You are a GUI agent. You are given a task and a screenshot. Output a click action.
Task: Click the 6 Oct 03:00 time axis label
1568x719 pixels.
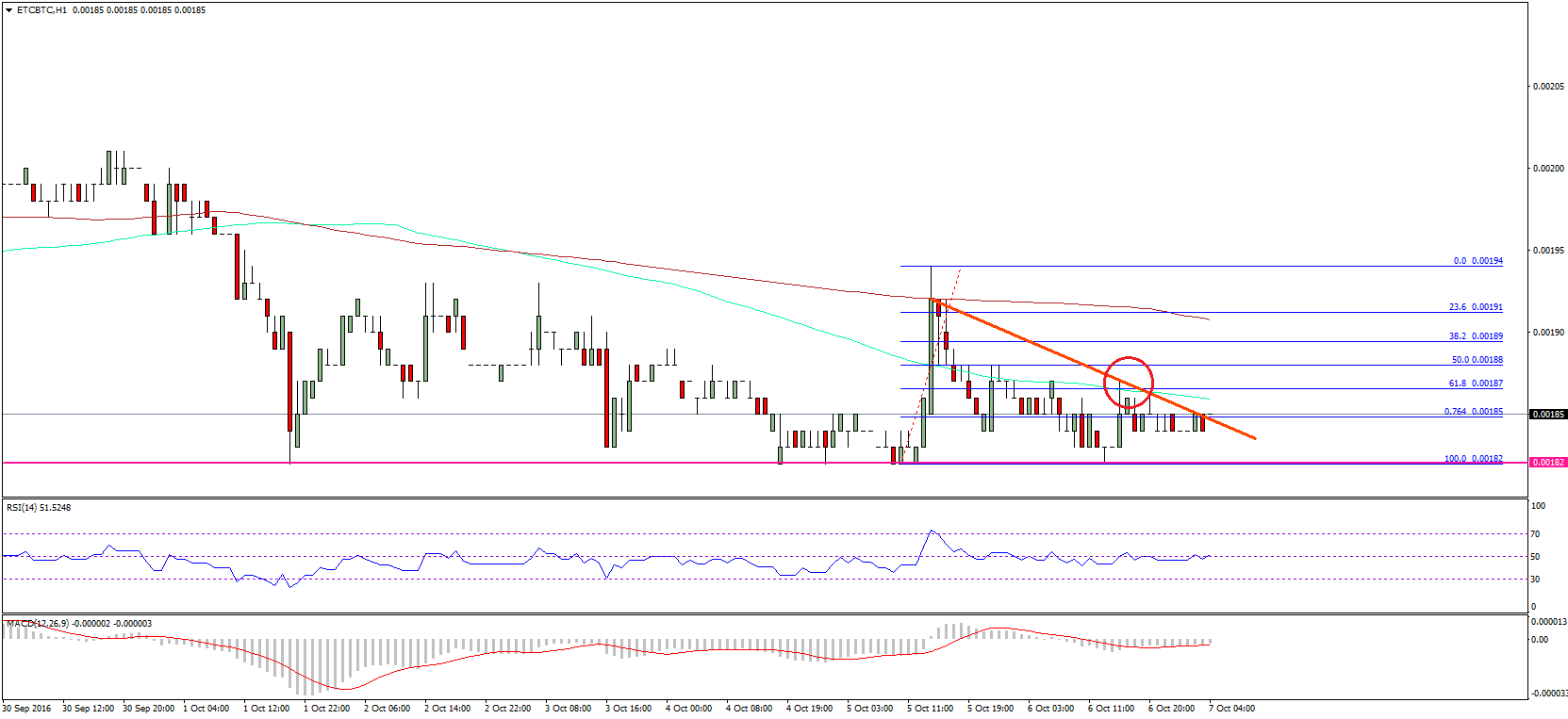point(1051,709)
